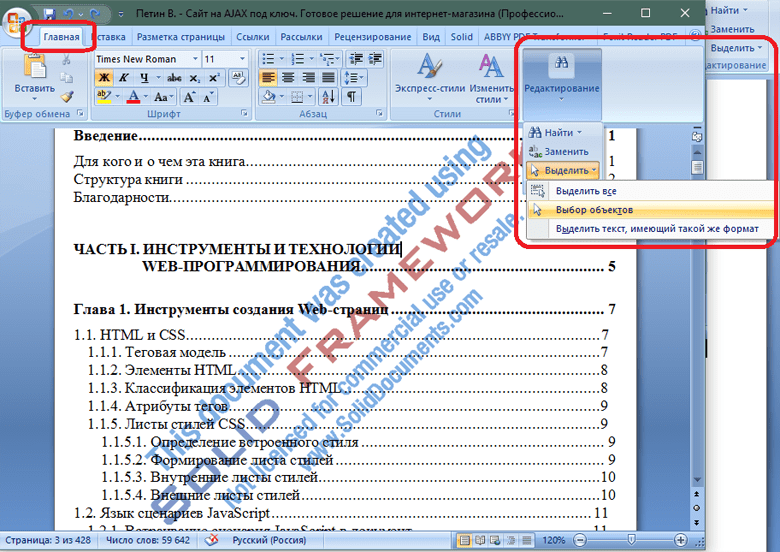
Task: Apply the yellow text highlight color
Action: pos(103,96)
